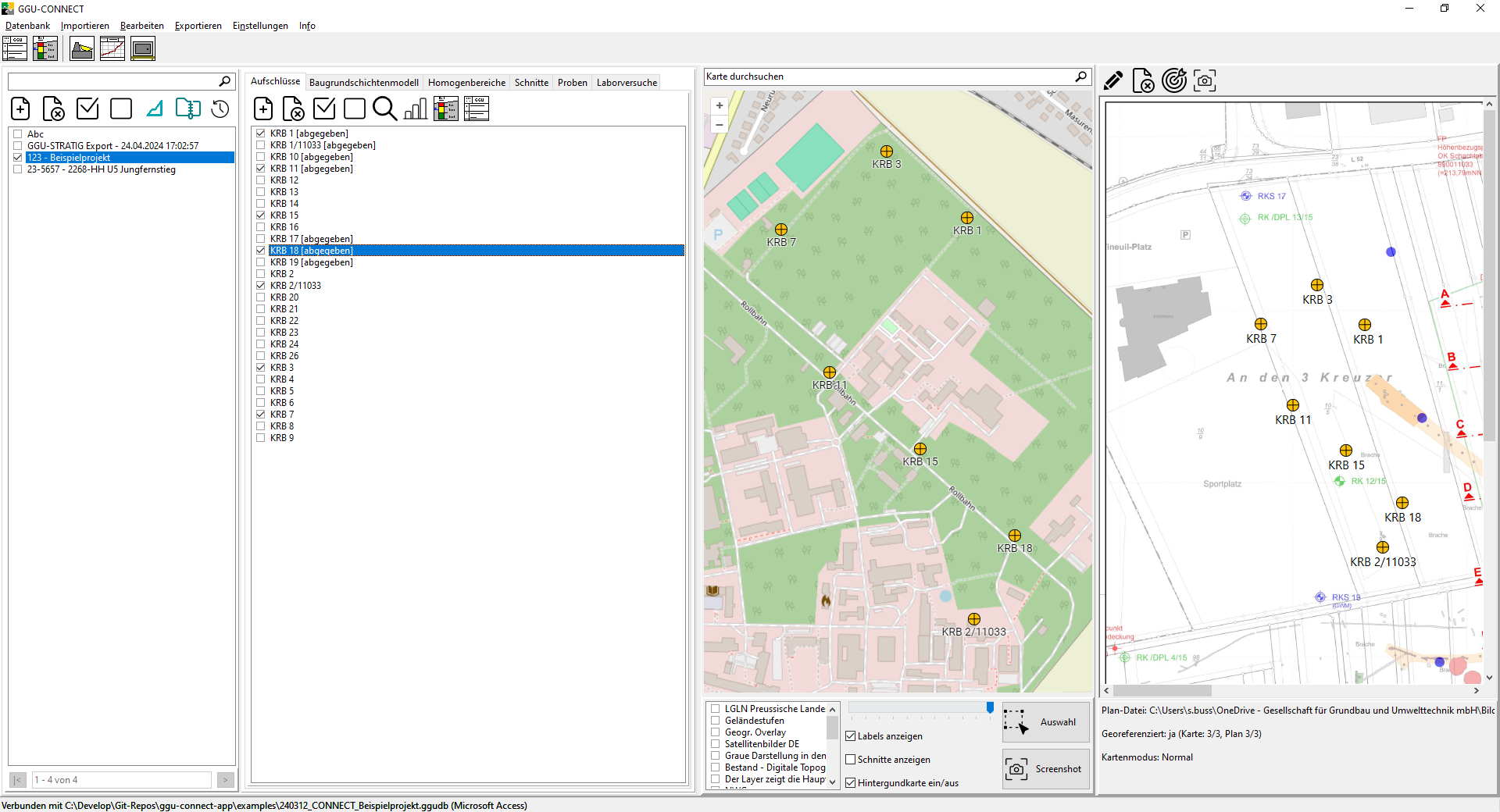Screen dimensions: 1500x812
Task: Uncheck the Labels anzeigen checkbox
Action: coord(851,736)
